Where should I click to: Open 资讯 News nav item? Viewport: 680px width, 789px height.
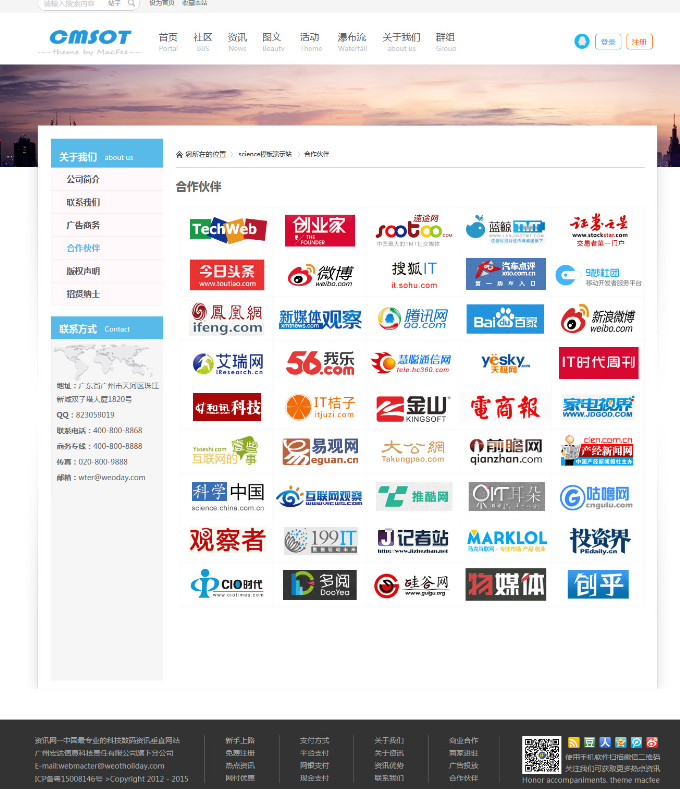(x=237, y=42)
